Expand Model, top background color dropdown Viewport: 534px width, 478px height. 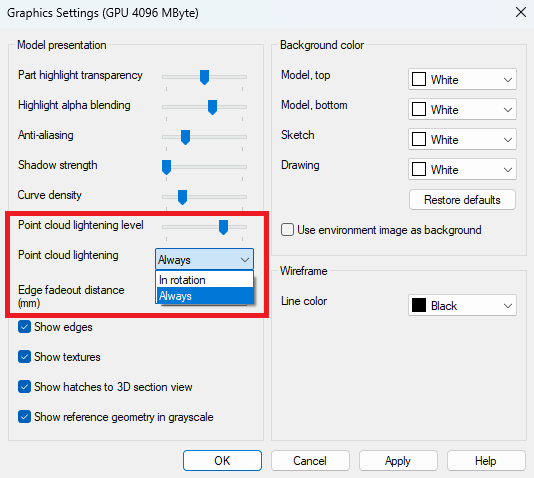pyautogui.click(x=462, y=79)
